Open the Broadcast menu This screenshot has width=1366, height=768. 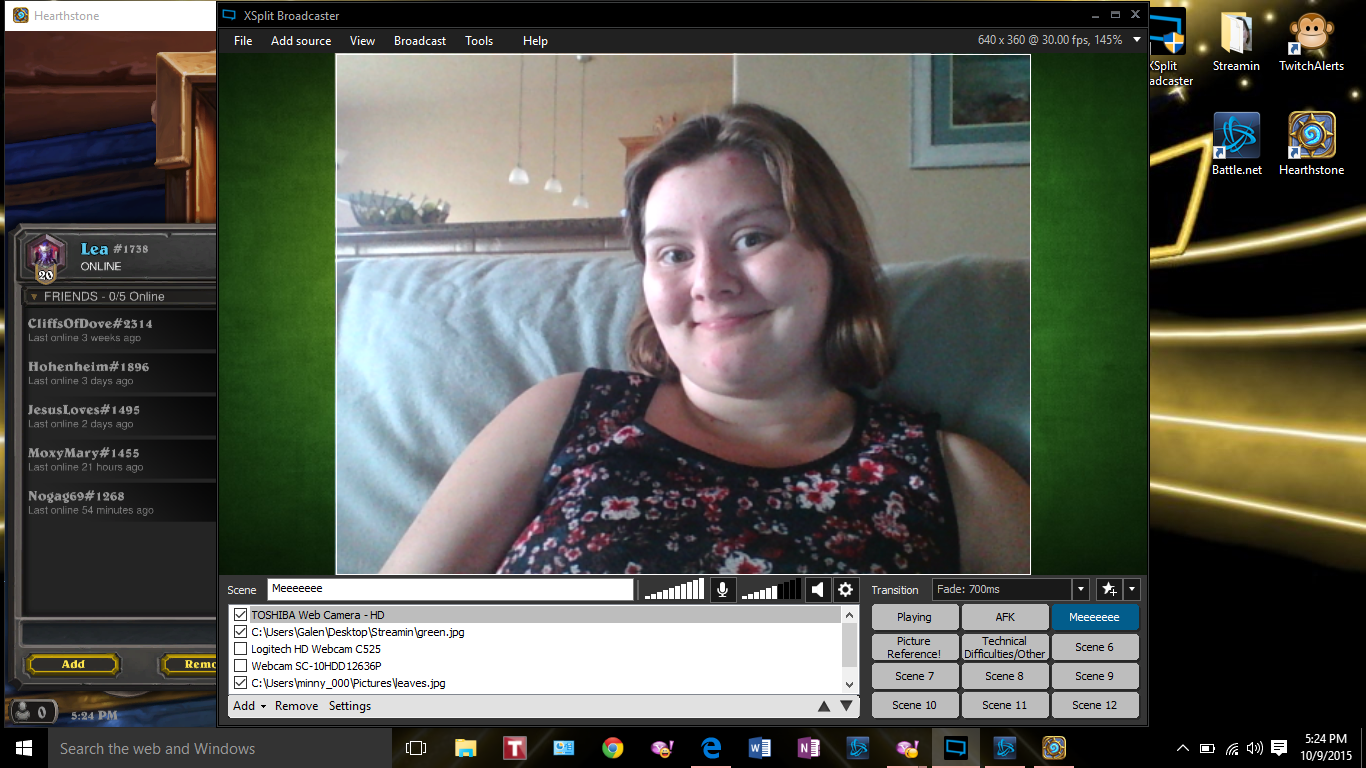[419, 41]
